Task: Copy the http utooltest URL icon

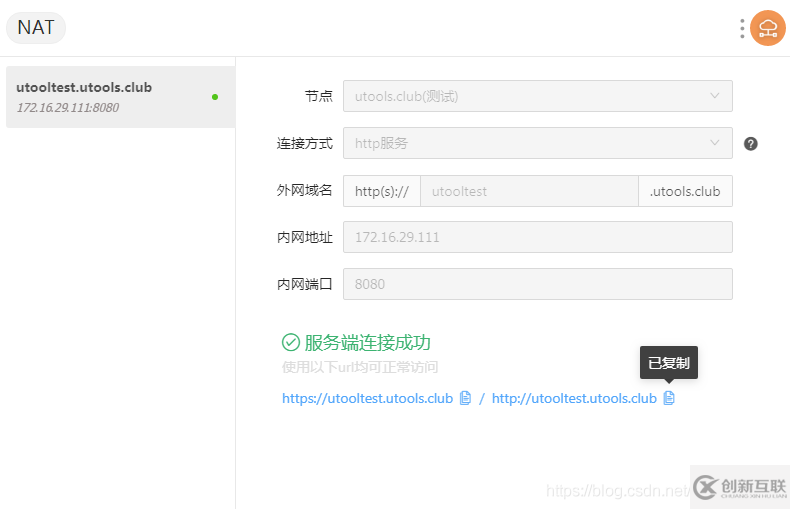Action: click(669, 398)
